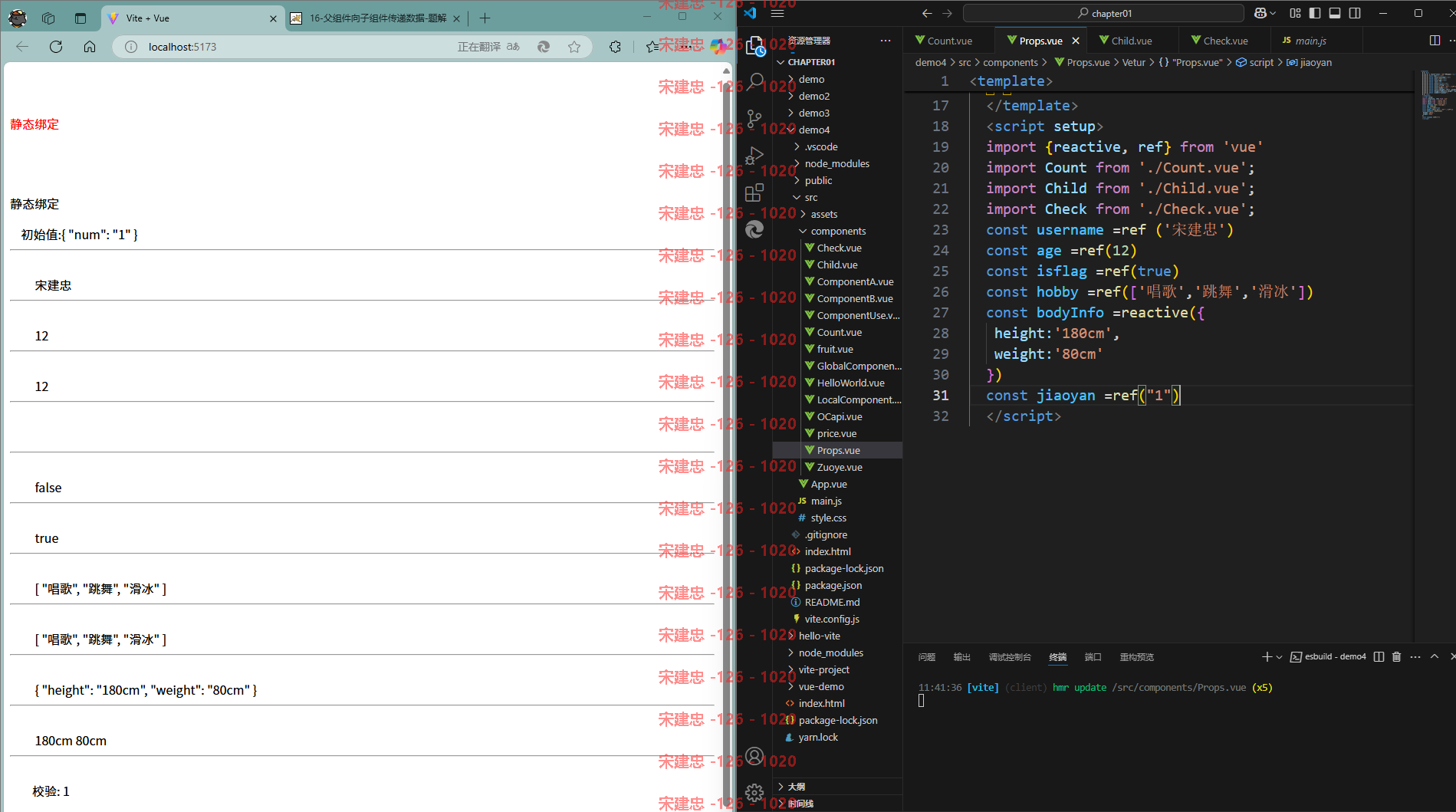
Task: Split the terminal panel
Action: point(1379,657)
